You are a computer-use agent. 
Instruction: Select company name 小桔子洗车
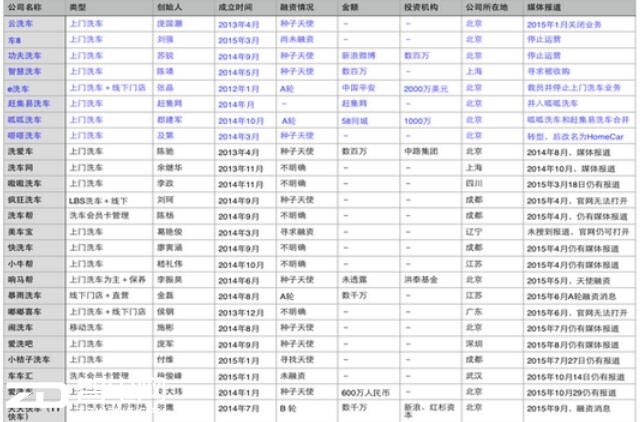(x=29, y=360)
